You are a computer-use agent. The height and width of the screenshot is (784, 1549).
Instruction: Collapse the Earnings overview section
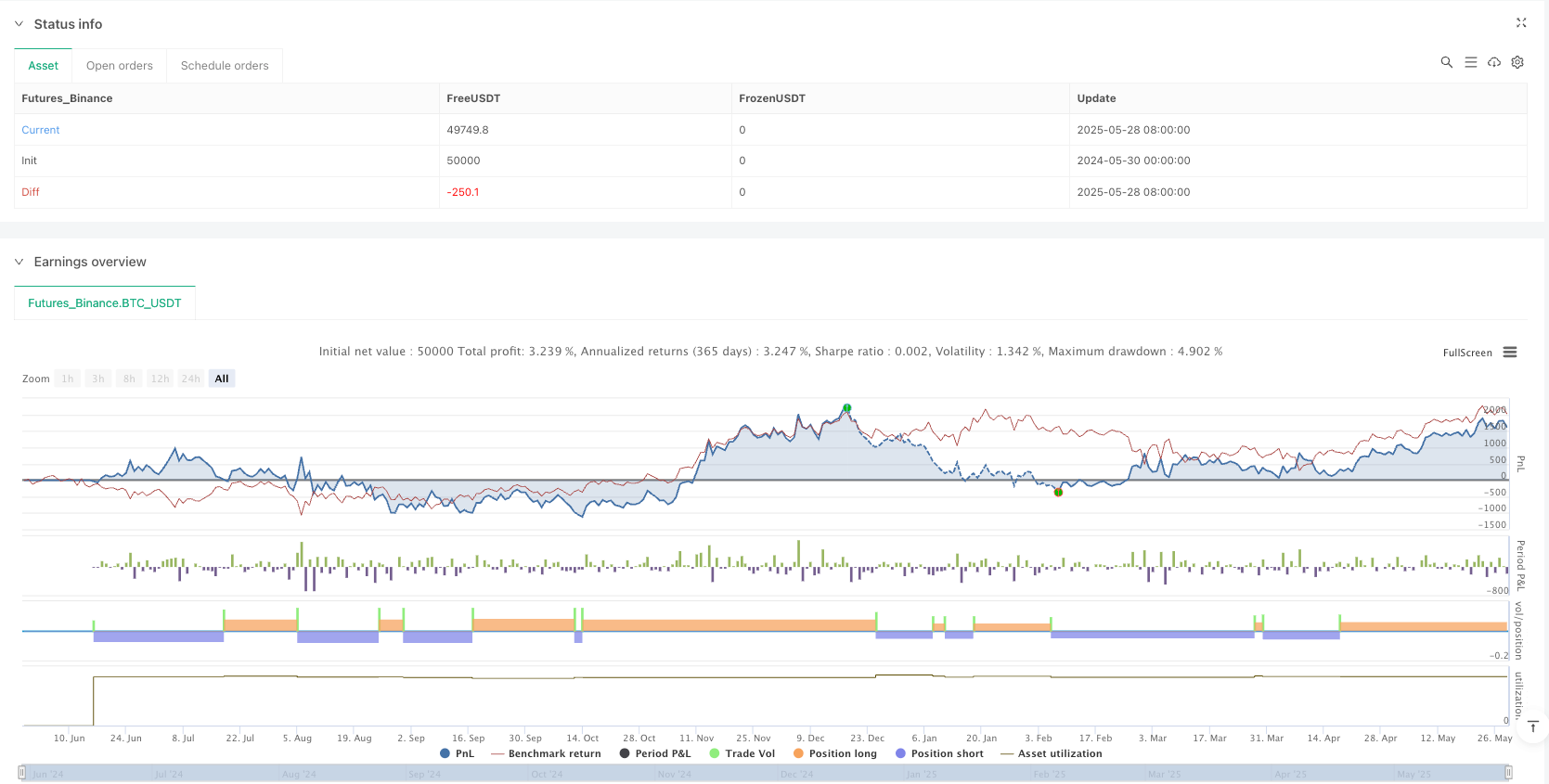[19, 262]
